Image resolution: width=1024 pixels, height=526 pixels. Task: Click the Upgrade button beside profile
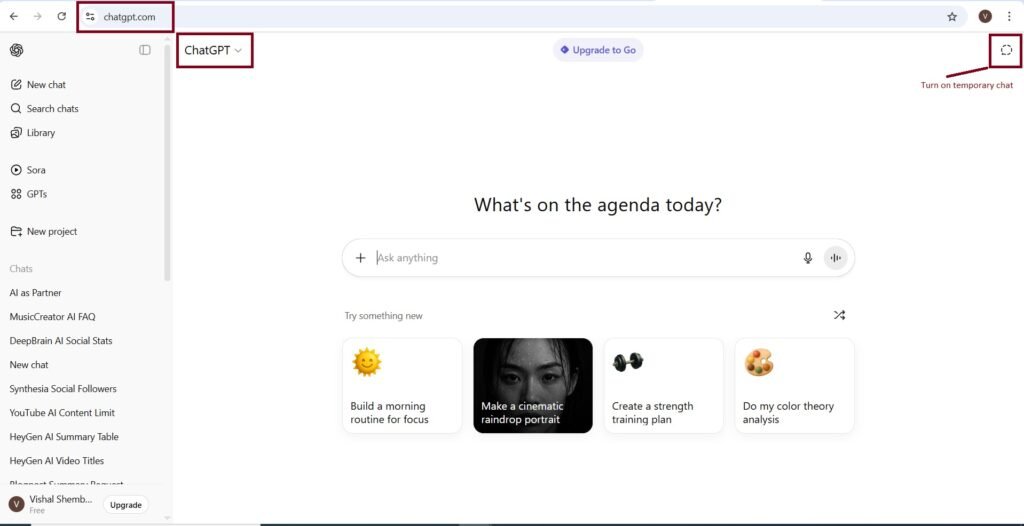(x=126, y=505)
